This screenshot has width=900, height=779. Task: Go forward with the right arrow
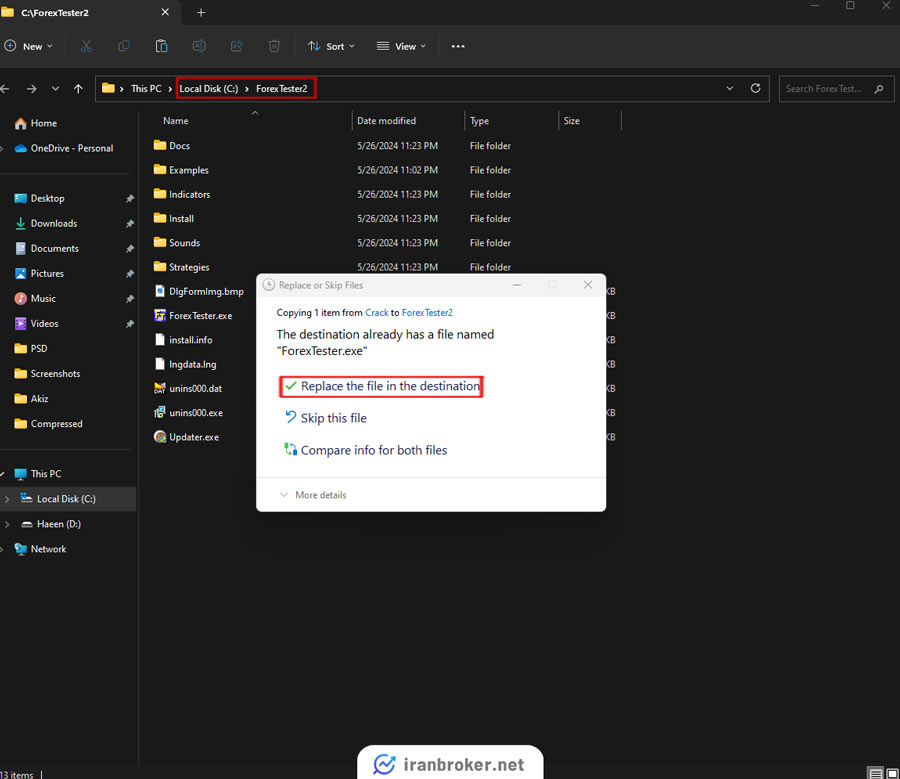pyautogui.click(x=32, y=89)
